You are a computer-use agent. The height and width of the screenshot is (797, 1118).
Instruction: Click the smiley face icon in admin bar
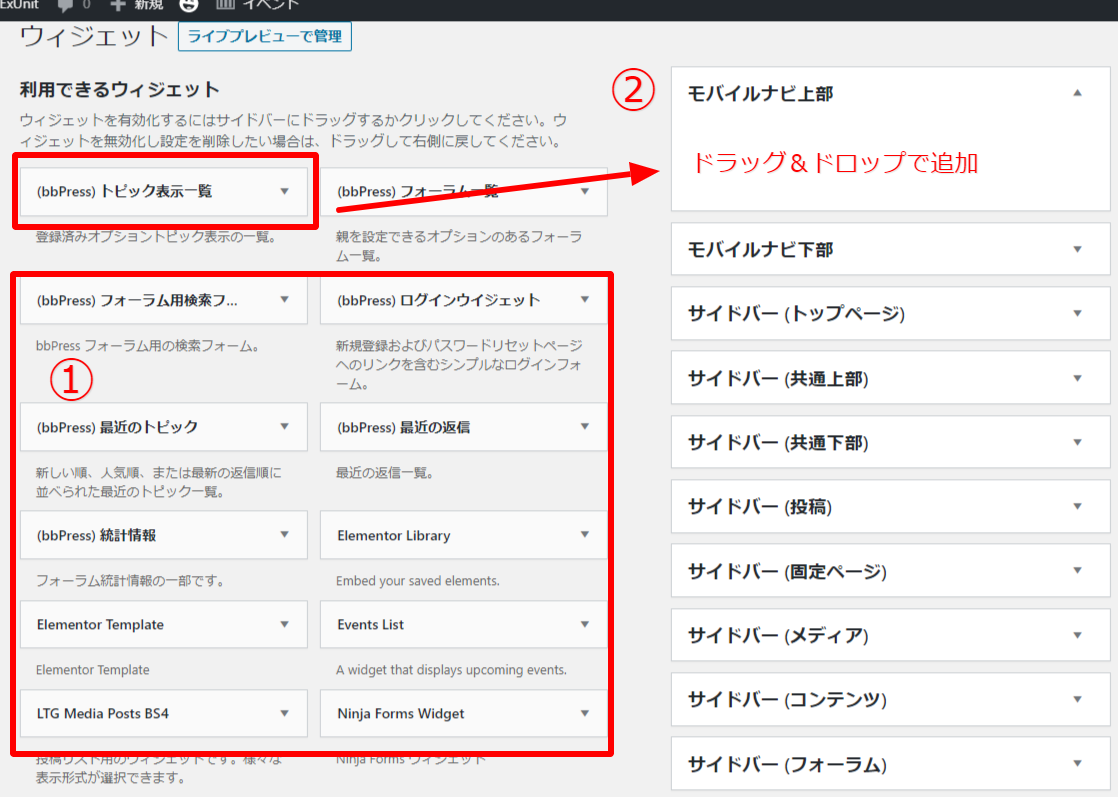(189, 4)
